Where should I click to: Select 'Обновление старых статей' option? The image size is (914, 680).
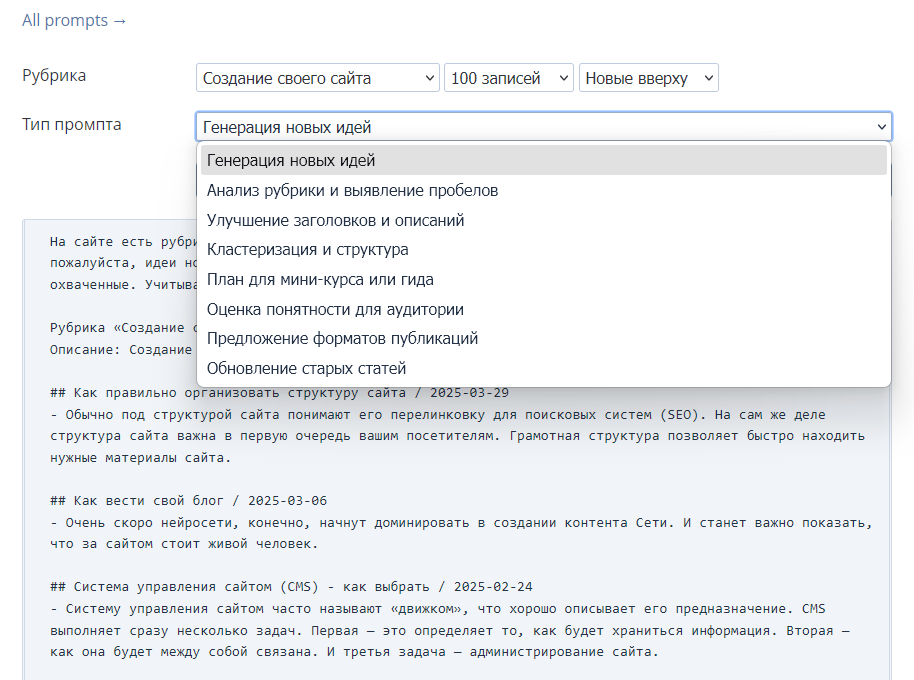544,368
